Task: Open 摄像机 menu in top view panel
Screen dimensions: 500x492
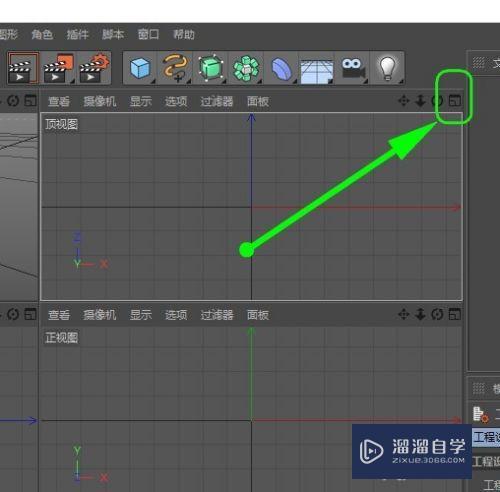Action: point(100,101)
